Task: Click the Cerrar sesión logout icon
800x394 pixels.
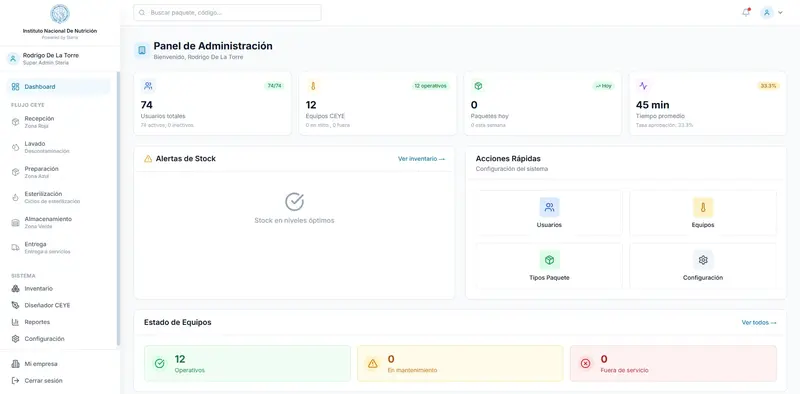Action: pos(15,381)
